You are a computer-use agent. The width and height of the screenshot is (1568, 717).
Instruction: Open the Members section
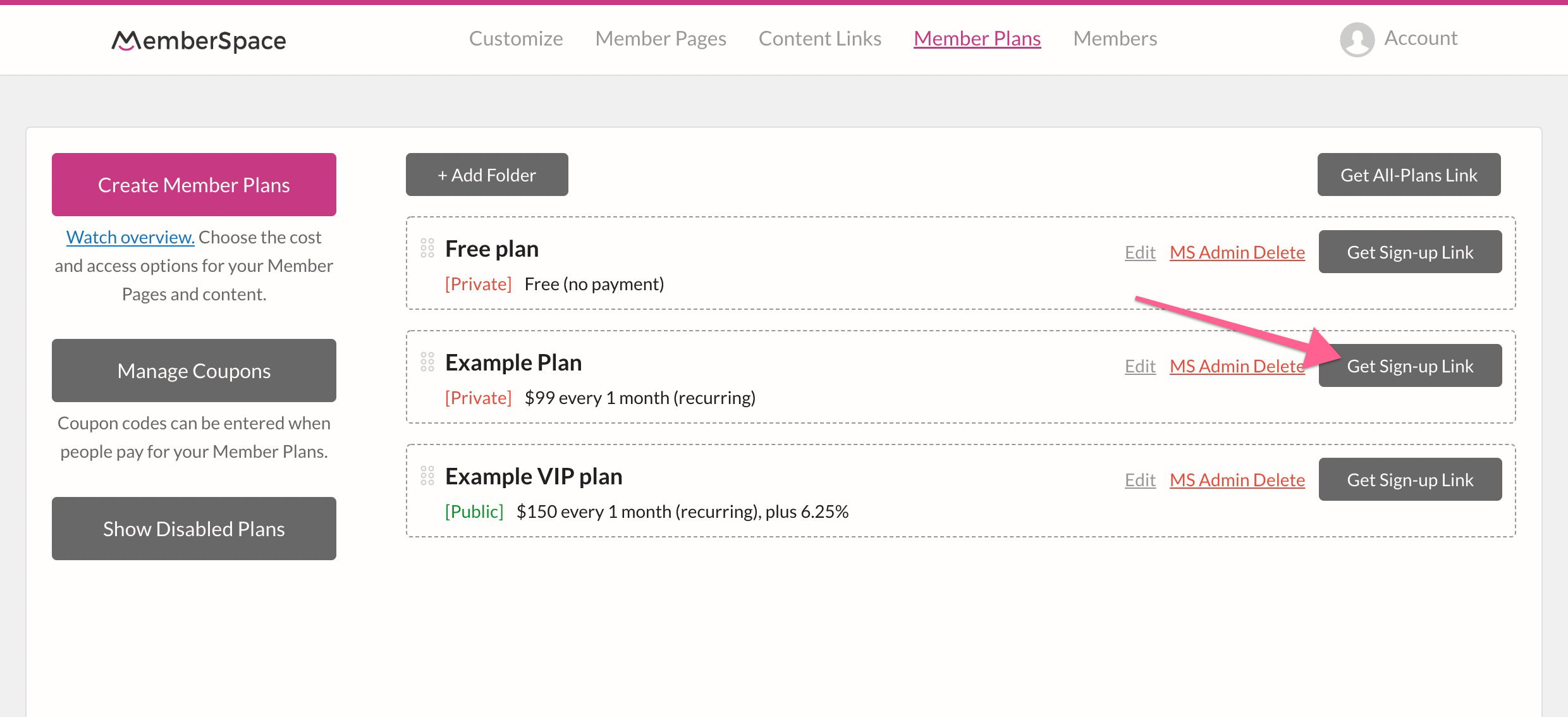pyautogui.click(x=1115, y=38)
